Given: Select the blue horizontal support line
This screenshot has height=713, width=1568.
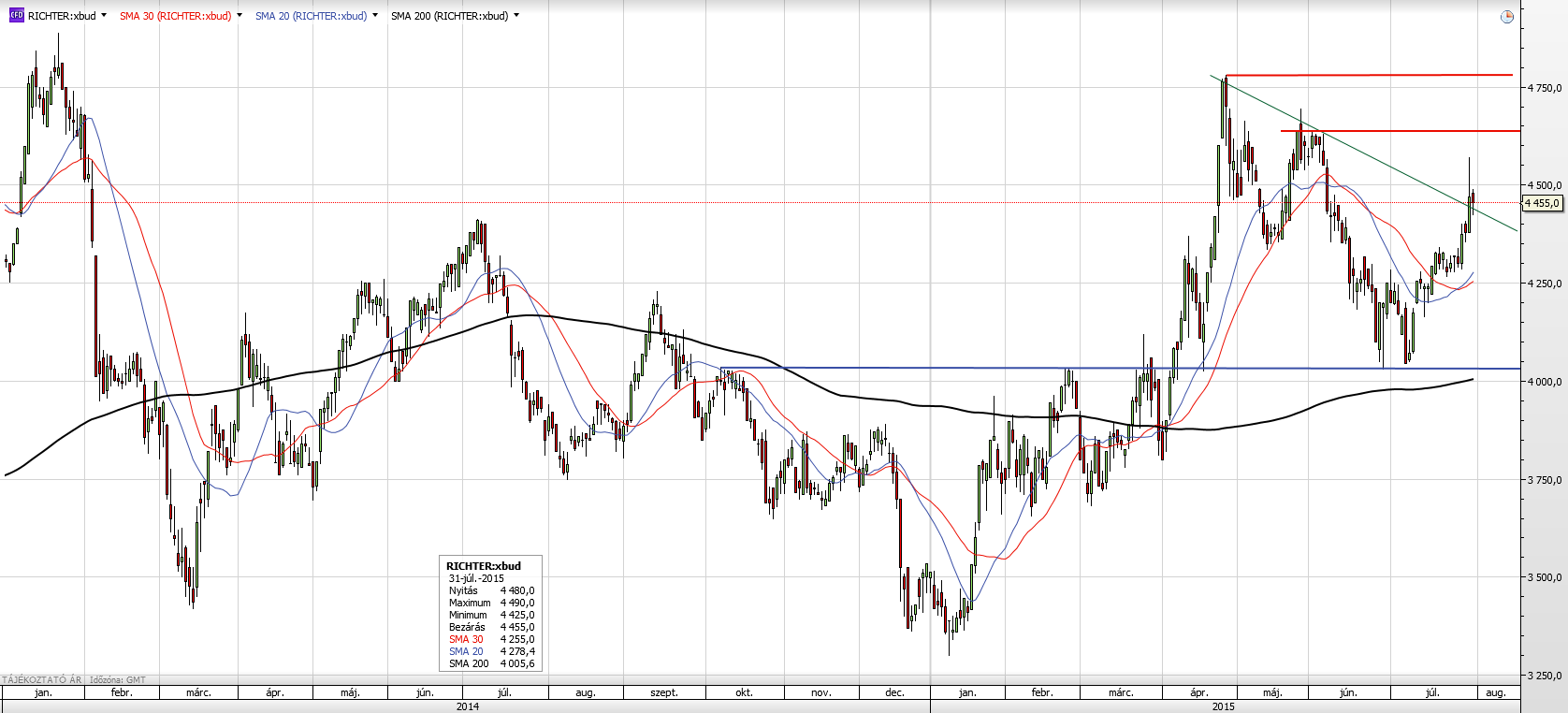Looking at the screenshot, I should pos(1120,368).
